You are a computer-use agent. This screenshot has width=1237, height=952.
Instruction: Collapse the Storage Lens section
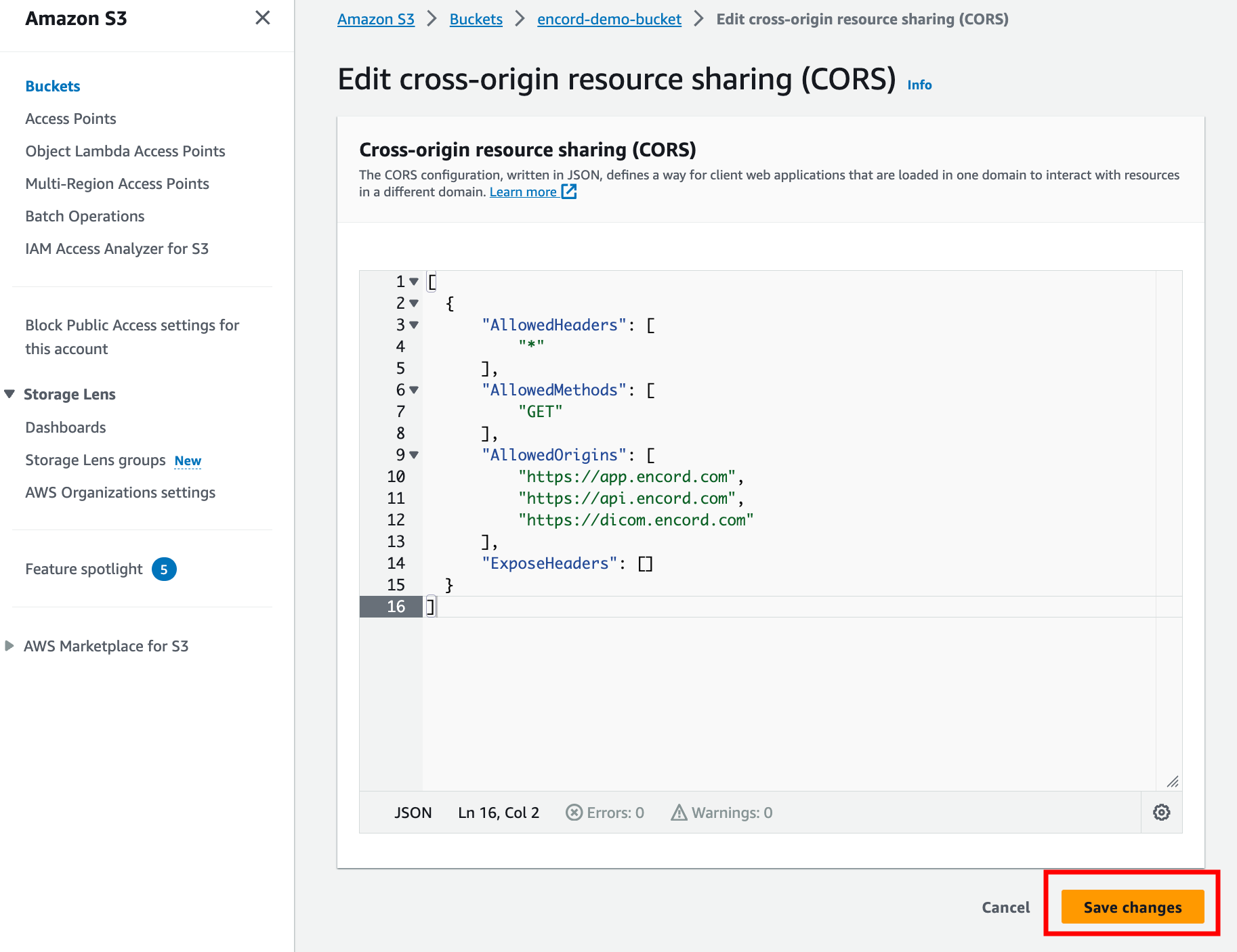9,394
